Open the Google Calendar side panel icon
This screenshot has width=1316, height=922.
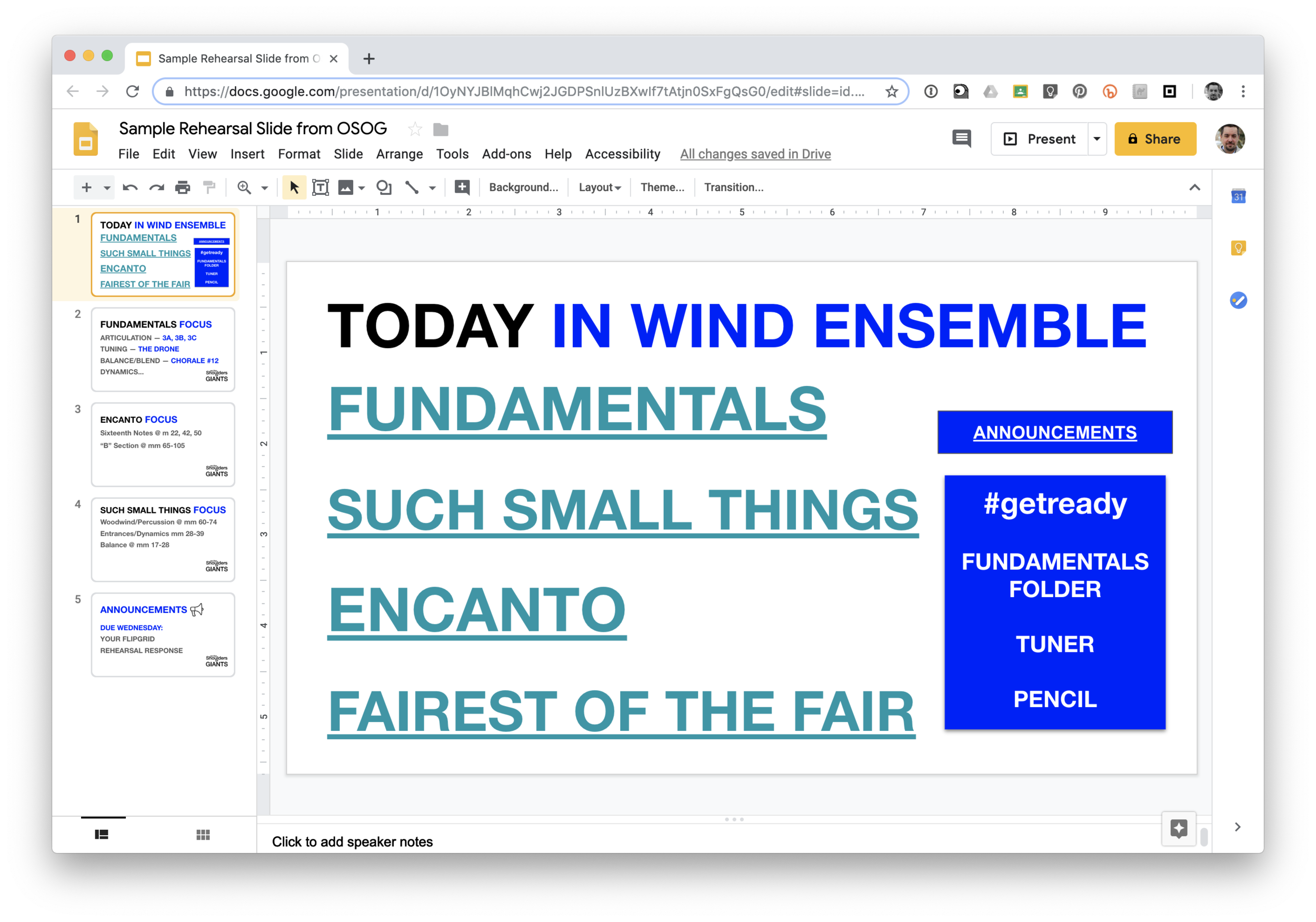pos(1238,196)
